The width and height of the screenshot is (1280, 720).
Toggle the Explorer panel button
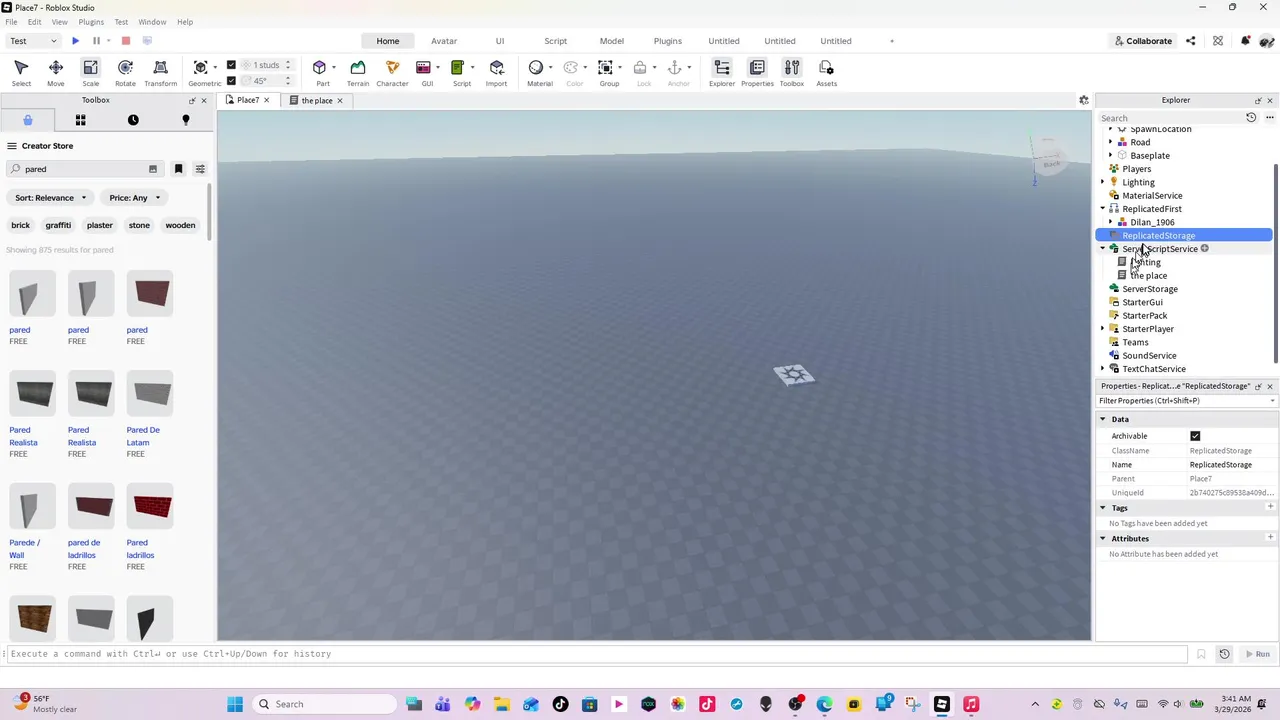722,72
